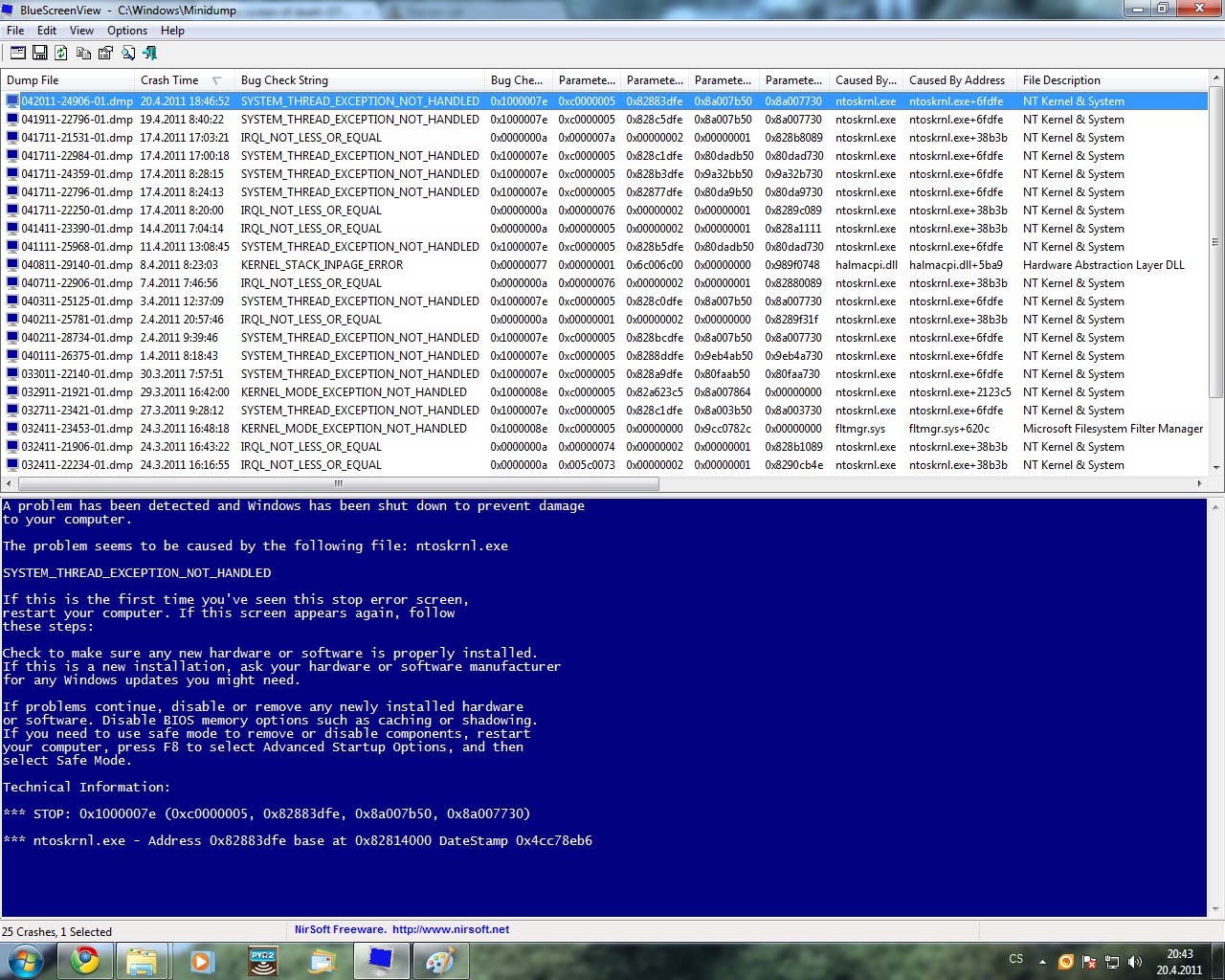1225x980 pixels.
Task: Click the crash list scroll-down arrow
Action: (x=1216, y=468)
